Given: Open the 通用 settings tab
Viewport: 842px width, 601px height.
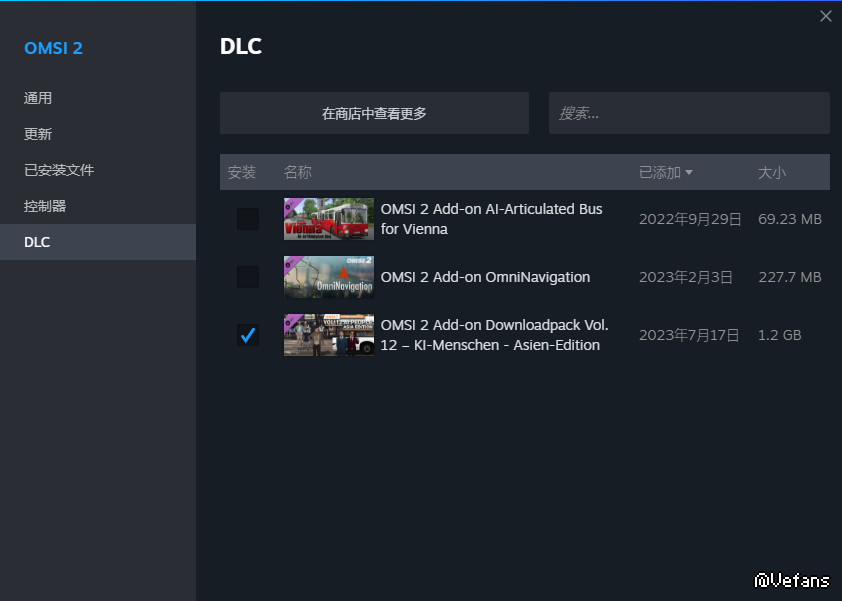Looking at the screenshot, I should 98,98.
